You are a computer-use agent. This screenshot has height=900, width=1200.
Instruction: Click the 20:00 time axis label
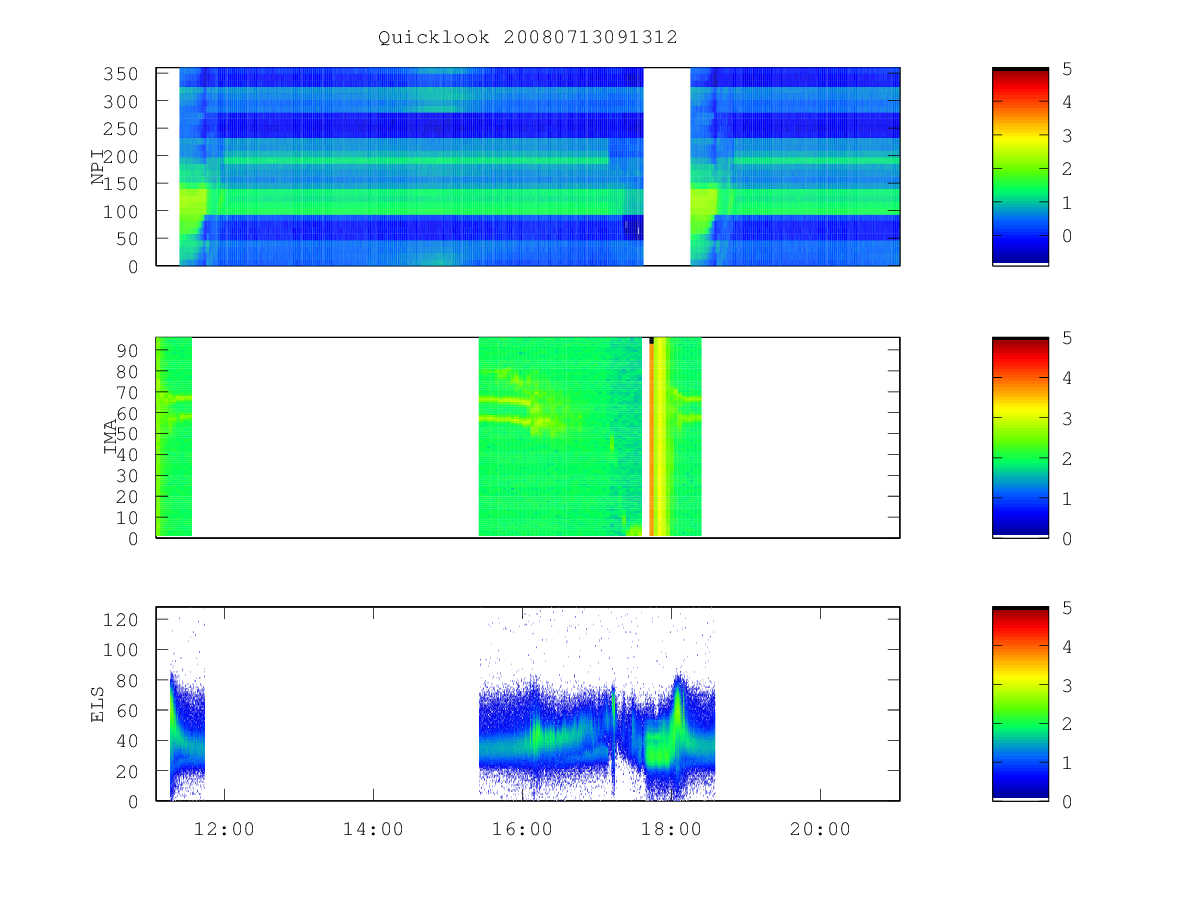[820, 829]
